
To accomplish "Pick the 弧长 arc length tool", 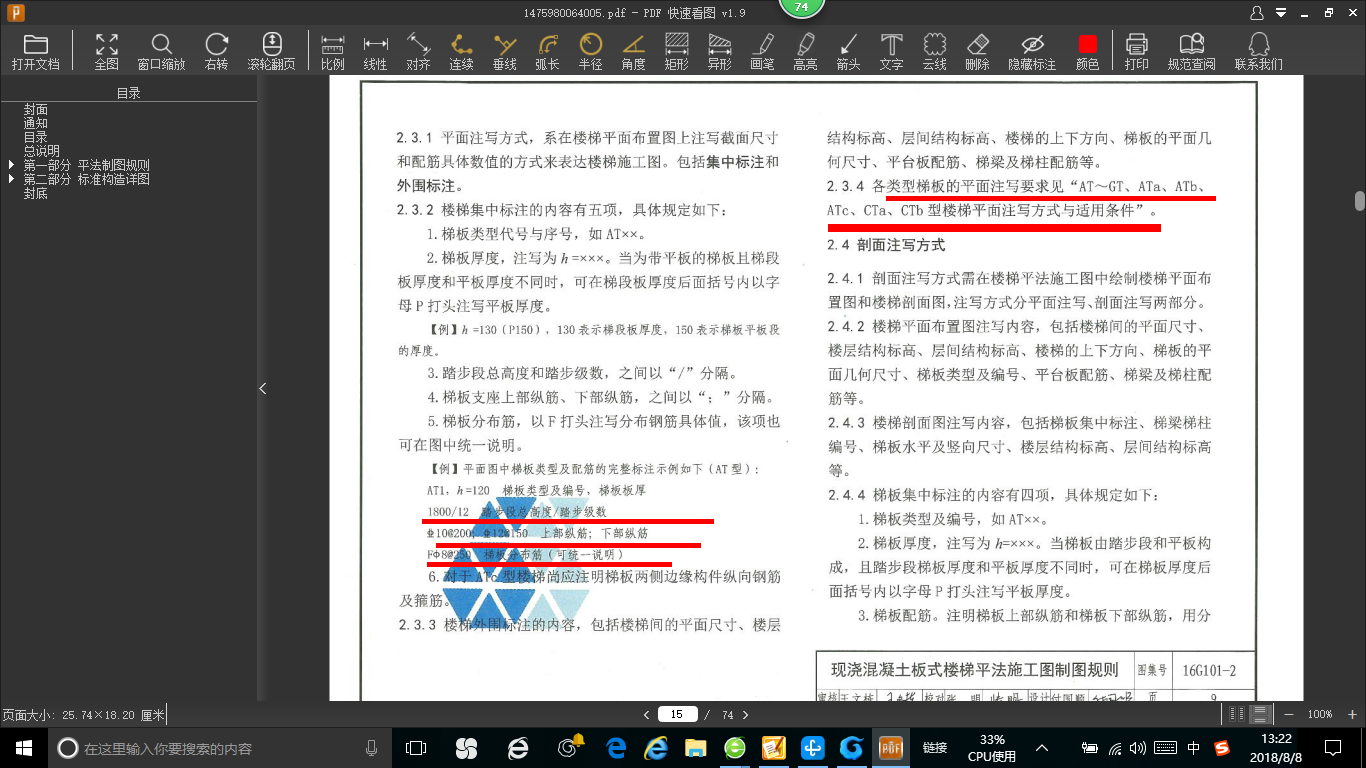I will pyautogui.click(x=547, y=51).
